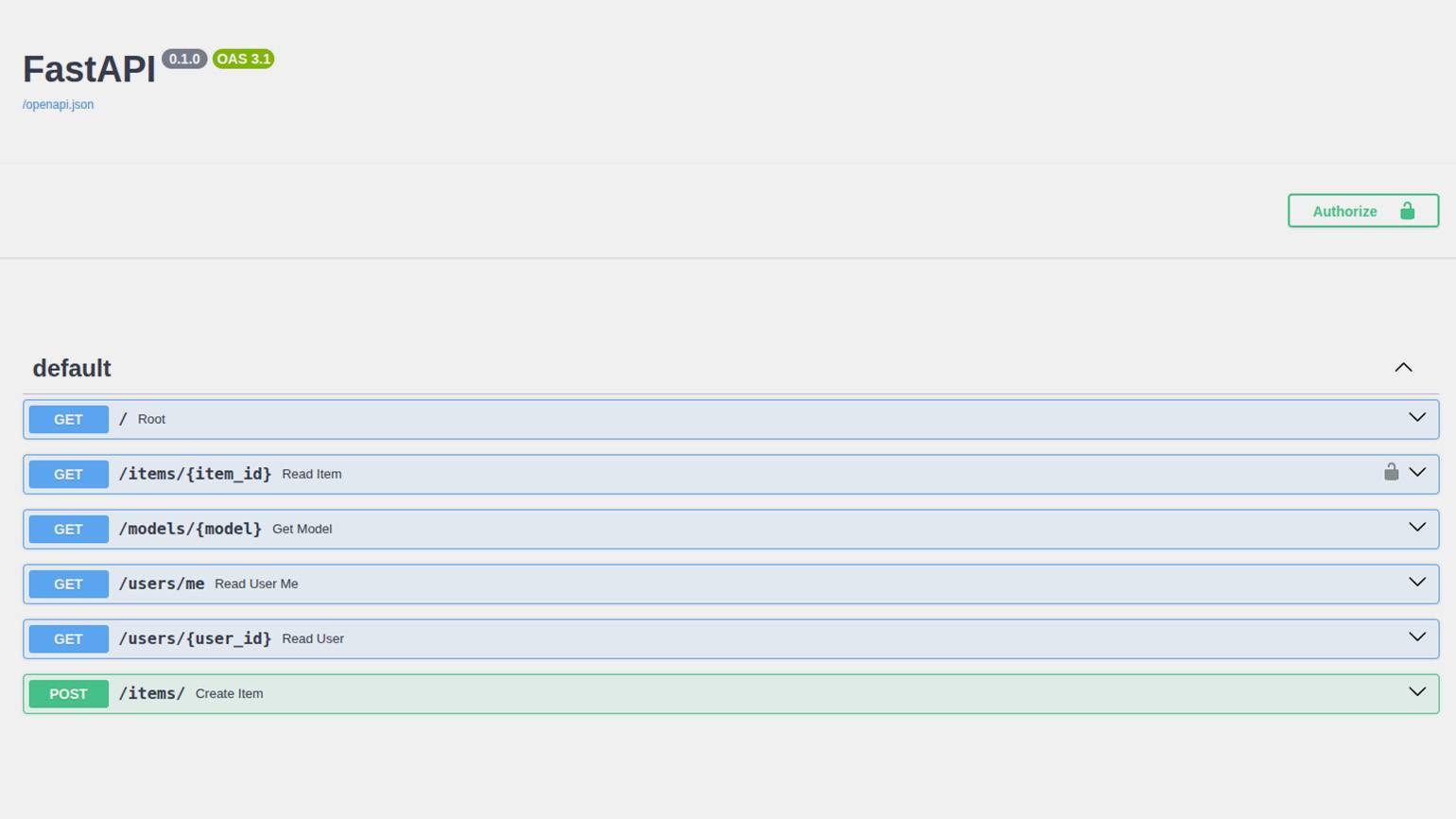Click the Authorize button text
Viewport: 1456px width, 819px height.
pyautogui.click(x=1343, y=212)
